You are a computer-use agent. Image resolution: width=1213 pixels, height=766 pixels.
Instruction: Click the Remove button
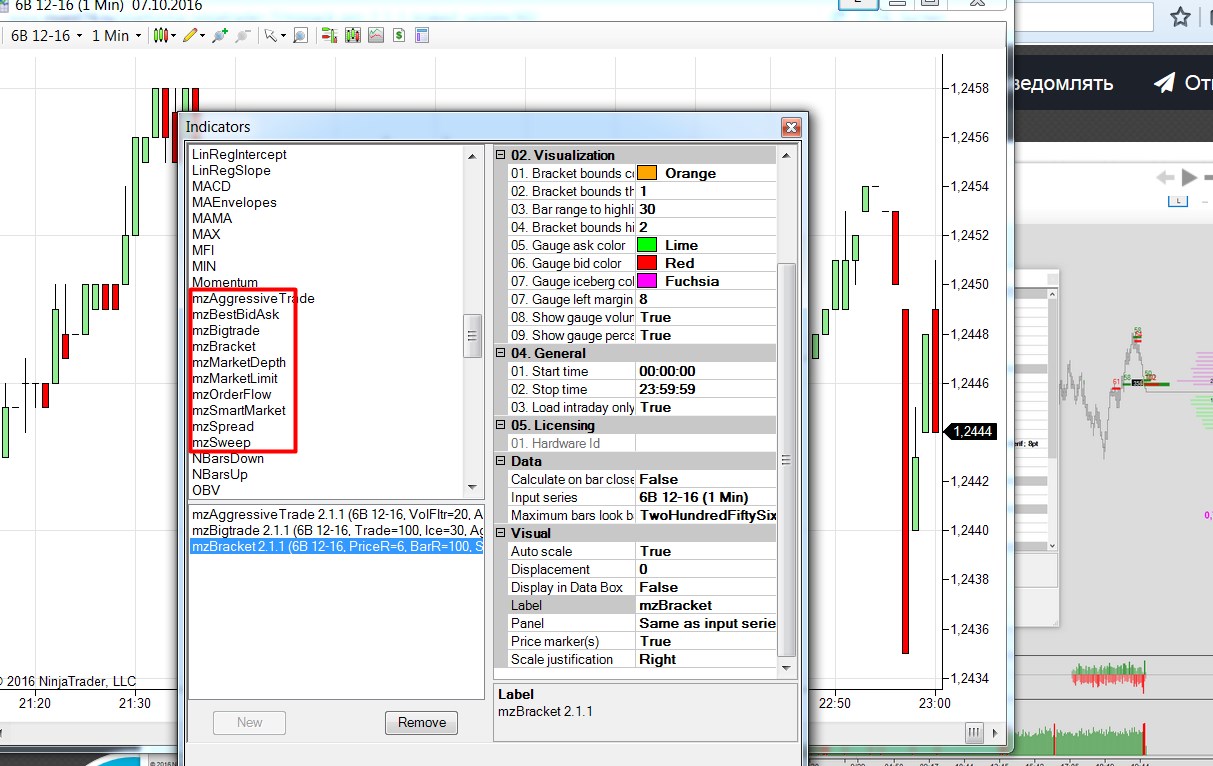click(421, 722)
